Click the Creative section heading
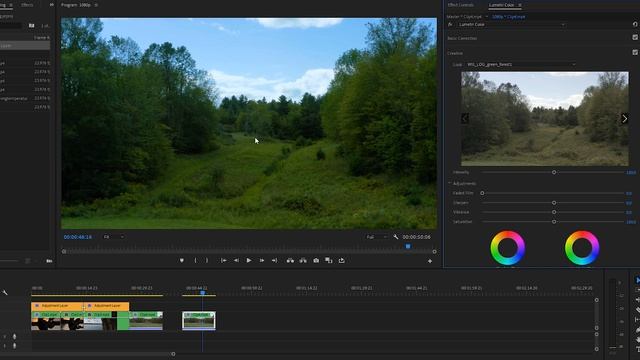Image resolution: width=640 pixels, height=360 pixels. [455, 53]
